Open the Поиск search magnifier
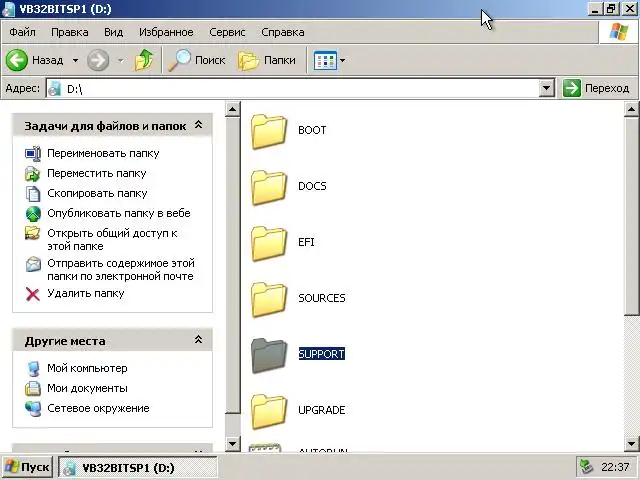640x480 pixels. 179,60
